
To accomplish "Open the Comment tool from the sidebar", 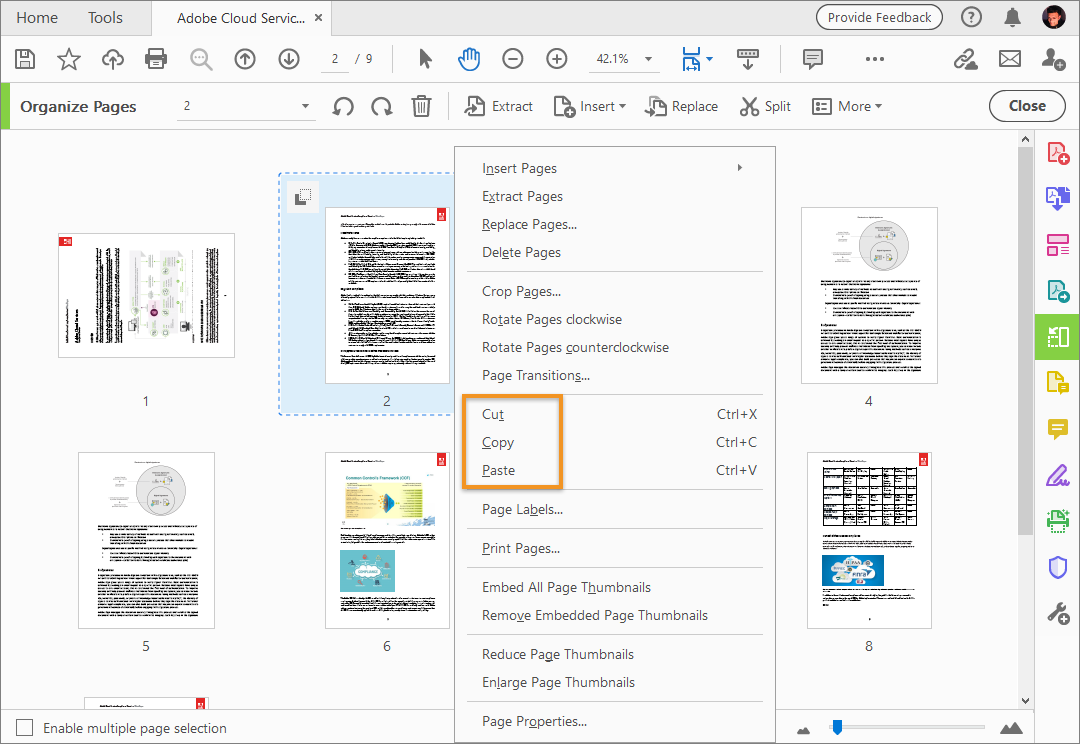I will [1057, 428].
